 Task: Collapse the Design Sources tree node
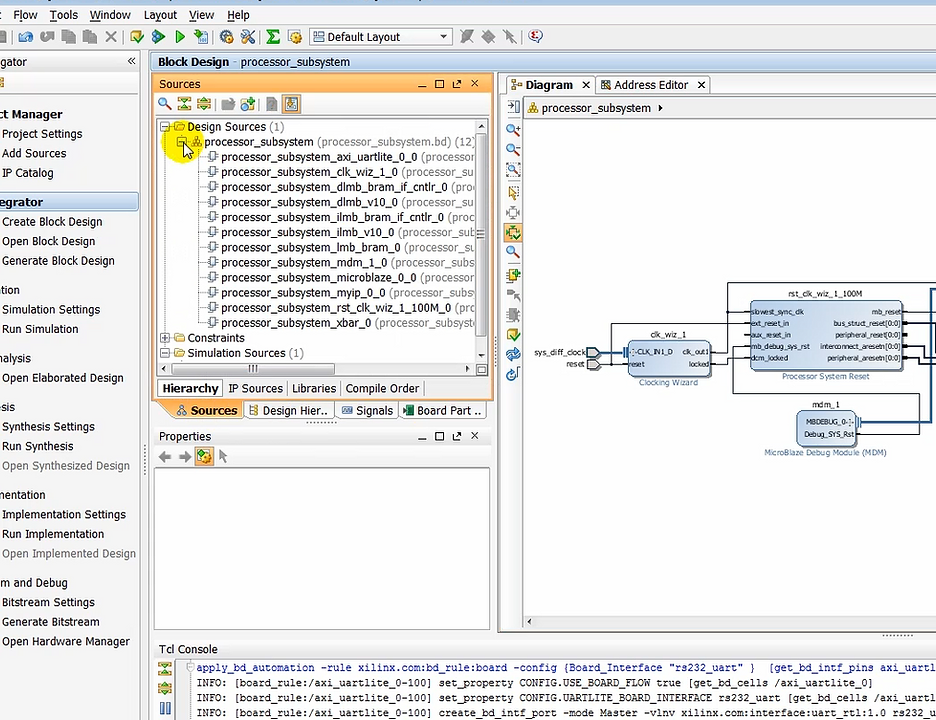click(x=166, y=127)
